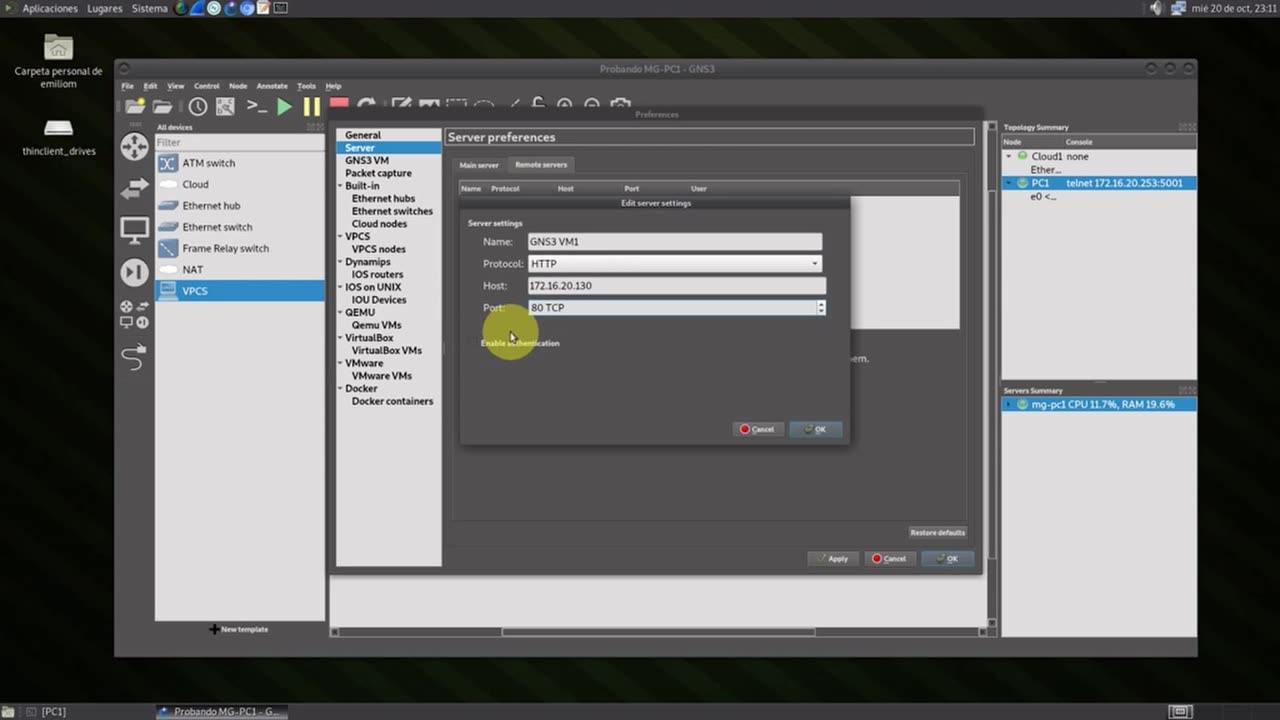Open the Annotate menu
This screenshot has height=720, width=1280.
click(x=272, y=86)
